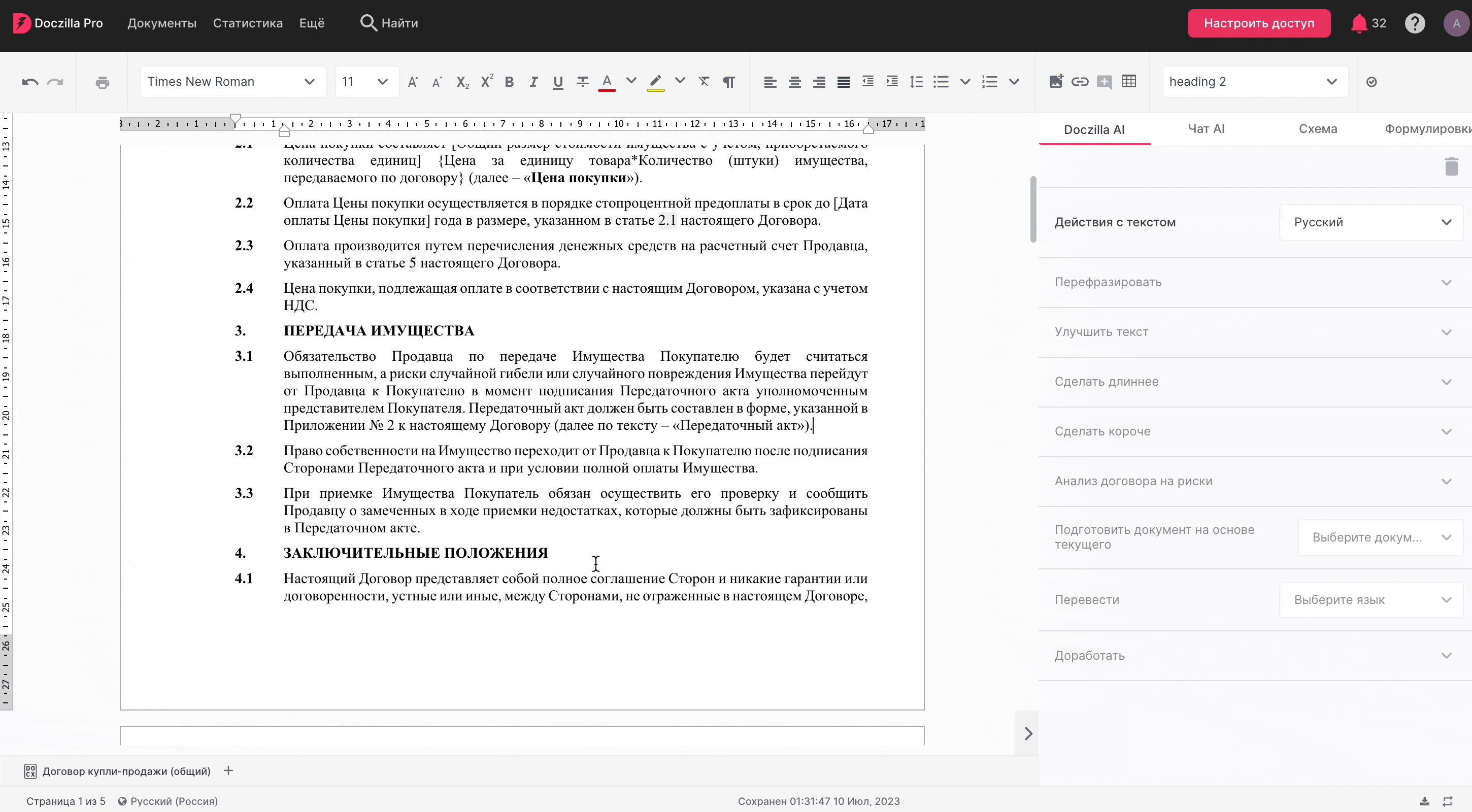Open Выберите документ dropdown
This screenshot has width=1472, height=812.
click(x=1380, y=537)
